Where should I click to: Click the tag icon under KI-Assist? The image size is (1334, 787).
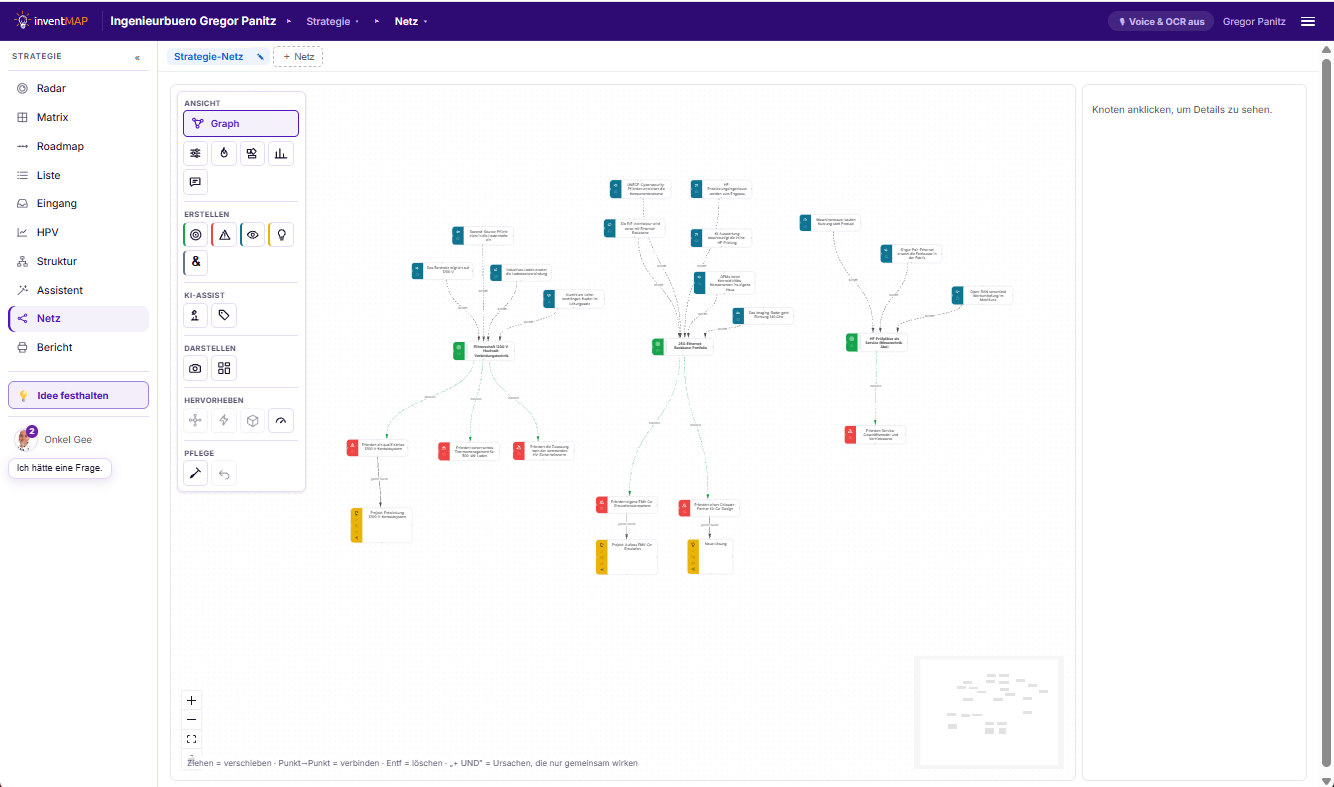(224, 316)
